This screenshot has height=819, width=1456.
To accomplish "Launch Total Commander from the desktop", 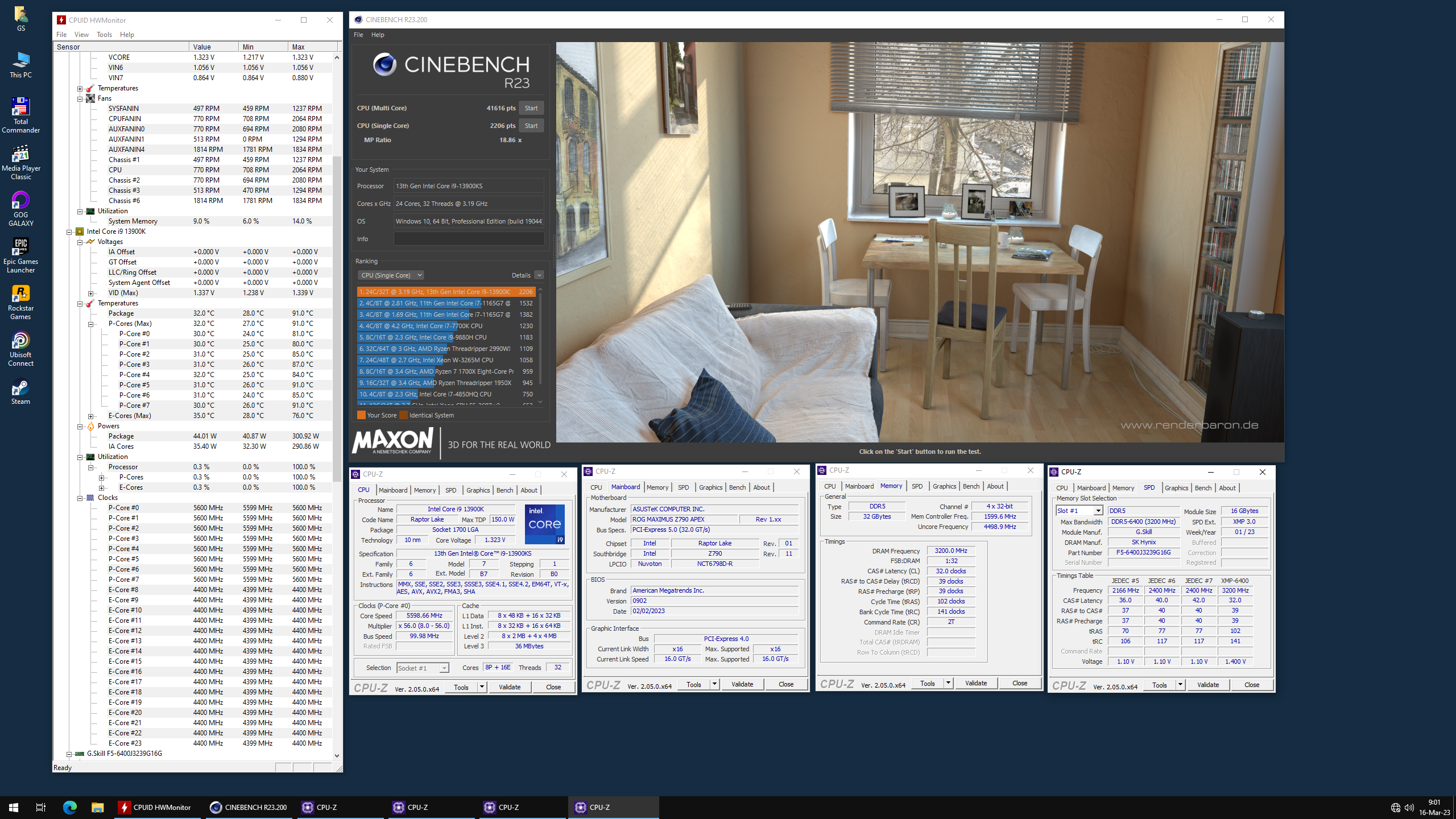I will 20,115.
